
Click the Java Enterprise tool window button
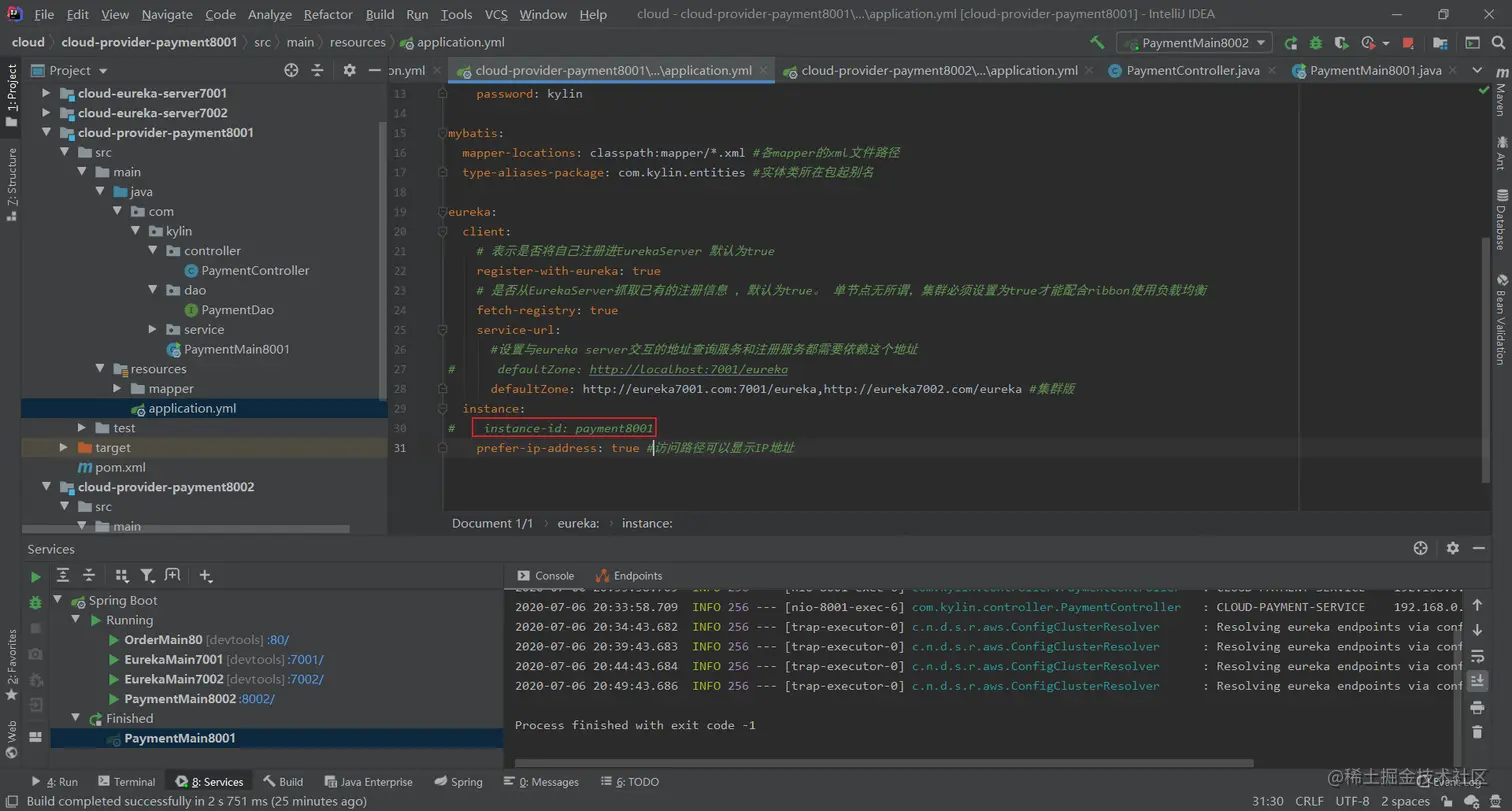pos(367,782)
